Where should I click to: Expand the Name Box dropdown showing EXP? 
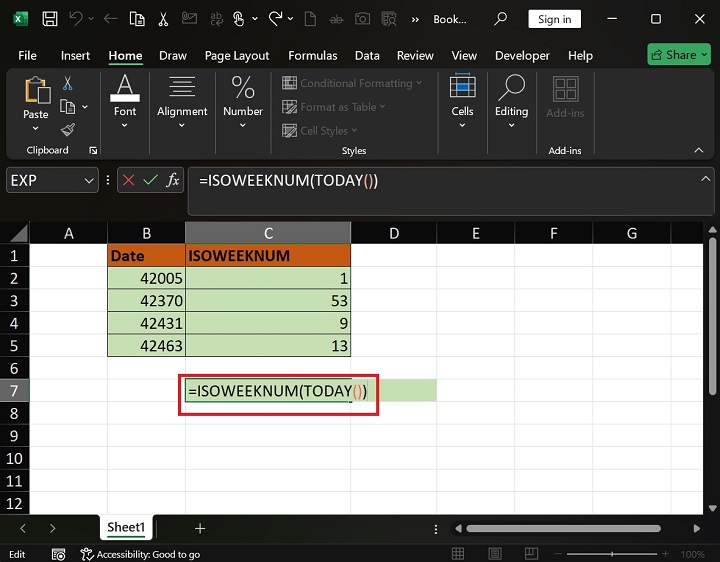pyautogui.click(x=88, y=181)
